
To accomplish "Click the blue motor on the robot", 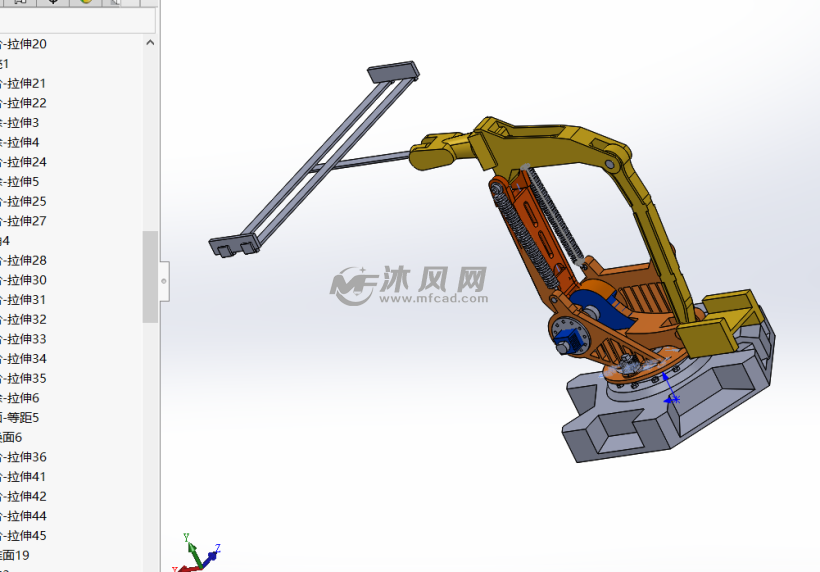I will [602, 304].
